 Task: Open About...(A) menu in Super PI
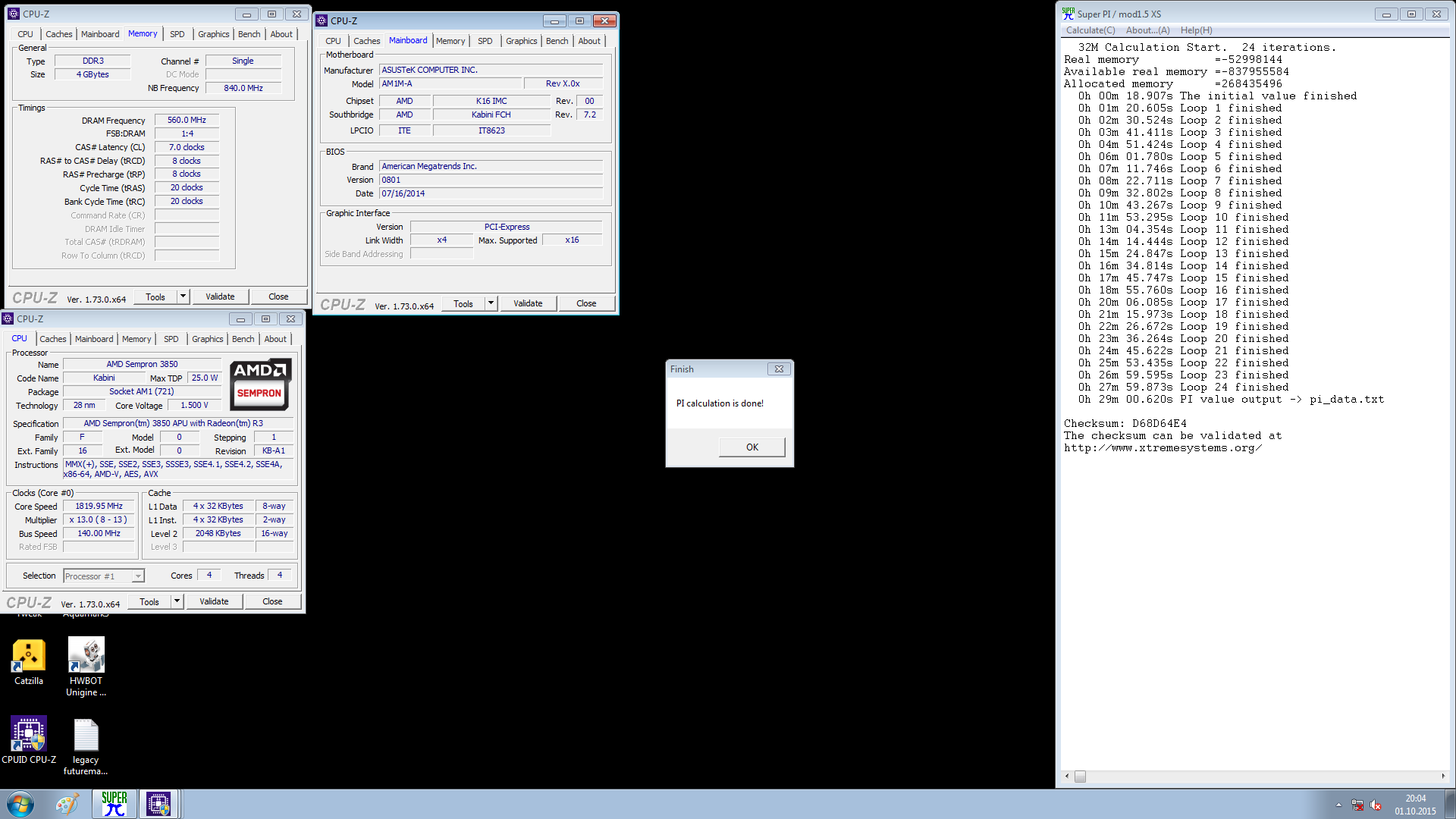tap(1148, 30)
